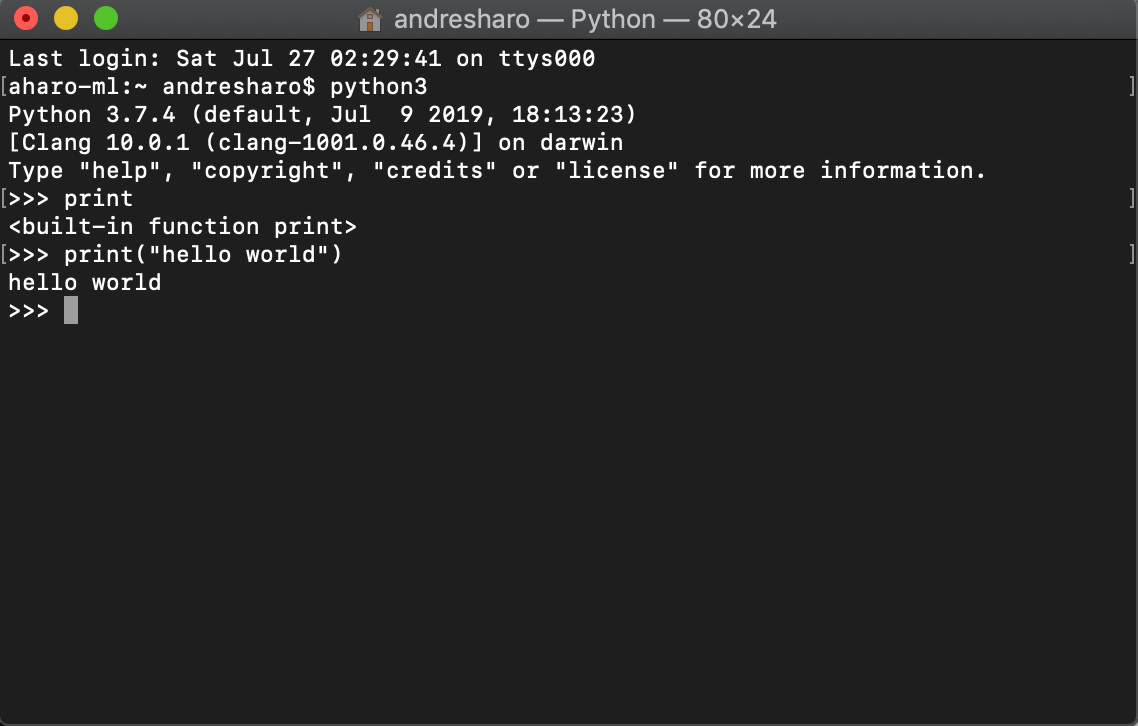Click the >>> prompt before print("hello world")

tap(28, 254)
